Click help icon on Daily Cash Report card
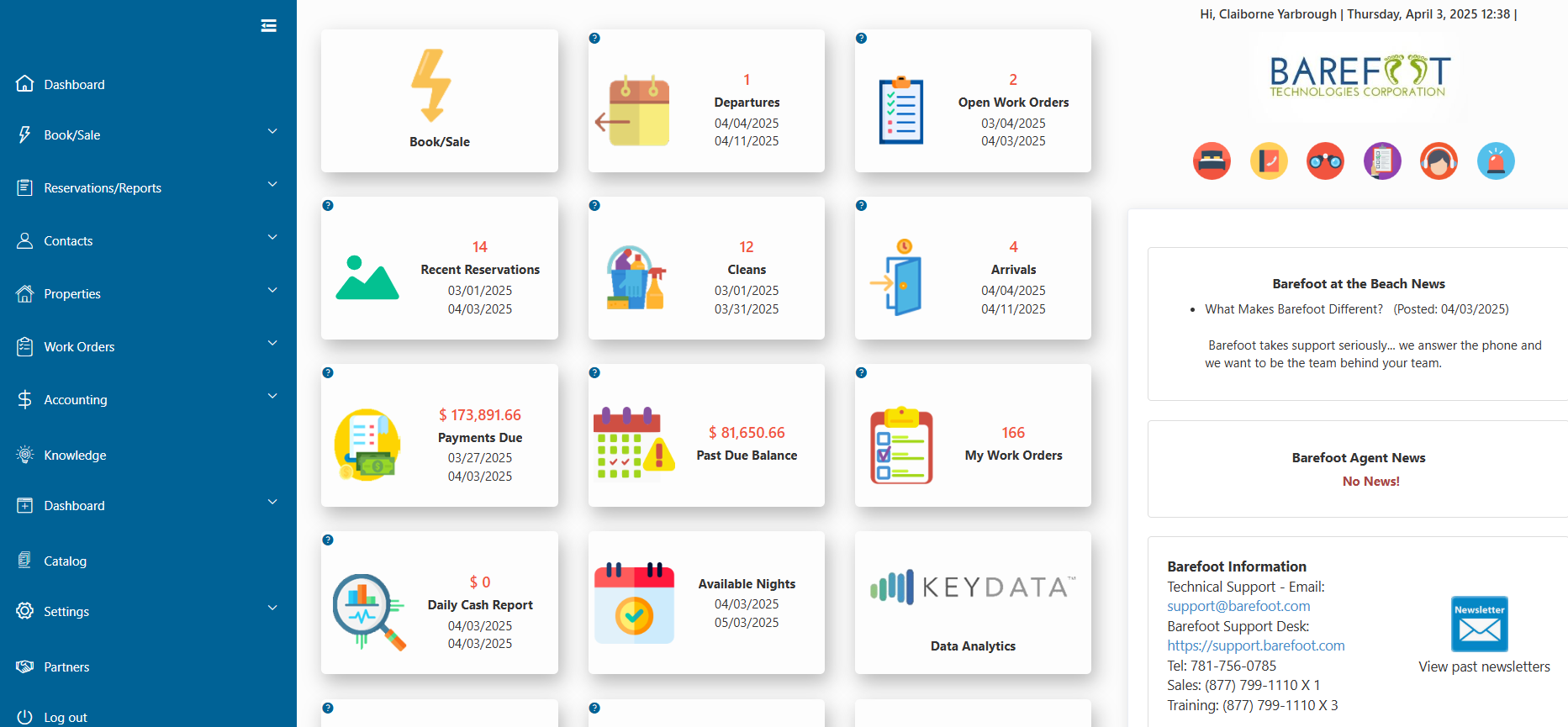1568x727 pixels. click(328, 540)
